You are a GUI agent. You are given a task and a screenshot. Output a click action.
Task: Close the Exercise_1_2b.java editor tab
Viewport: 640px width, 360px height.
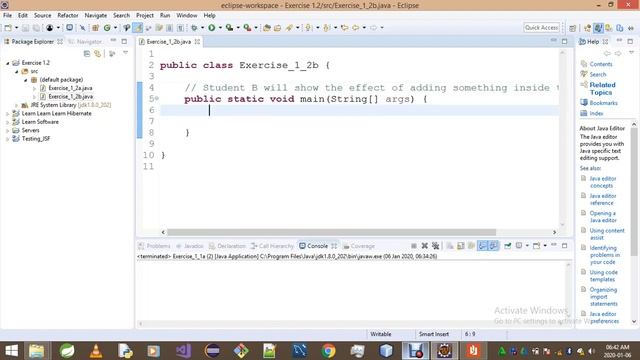pos(197,42)
